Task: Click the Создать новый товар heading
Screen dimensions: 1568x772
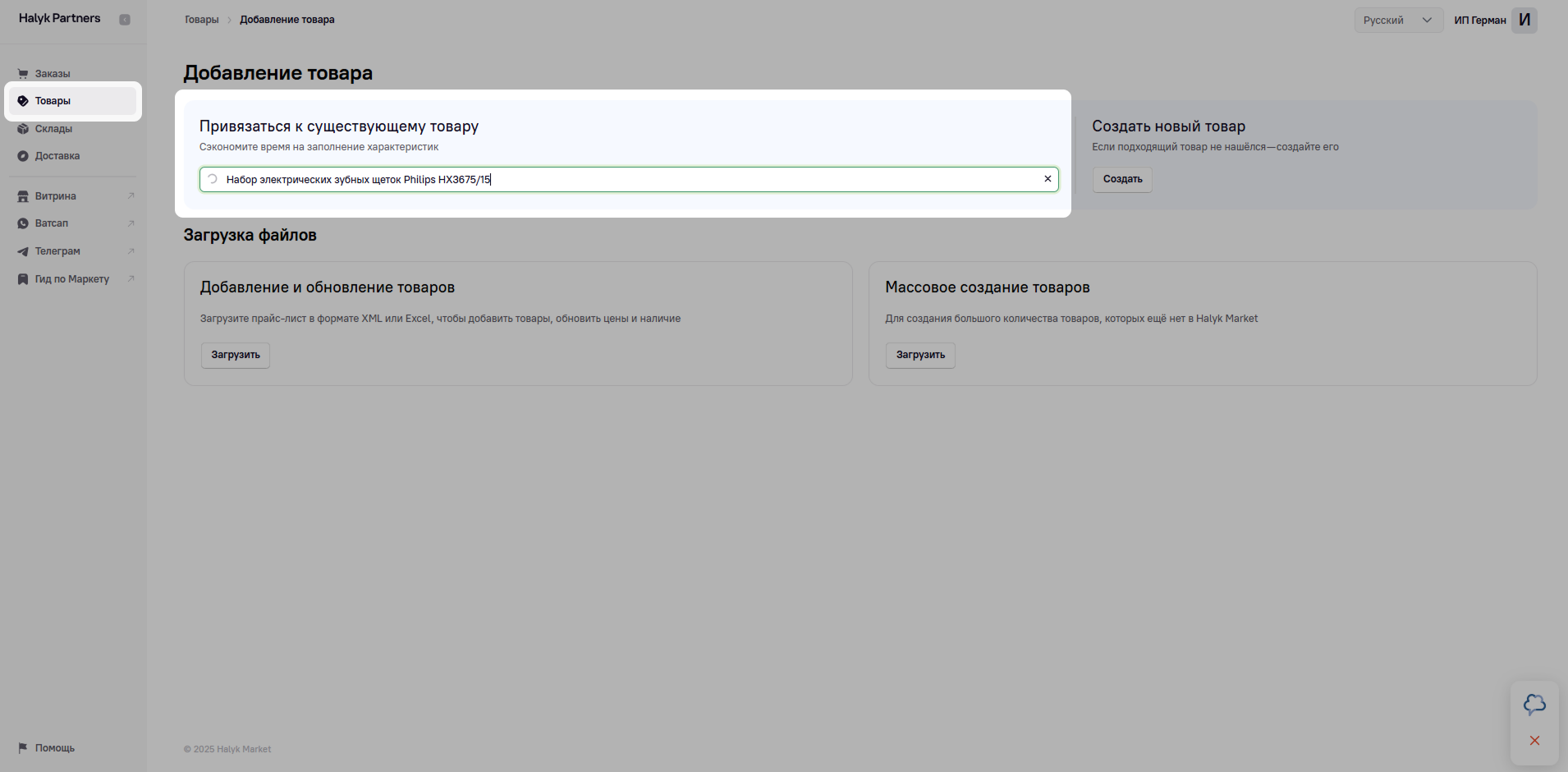Action: click(x=1168, y=126)
